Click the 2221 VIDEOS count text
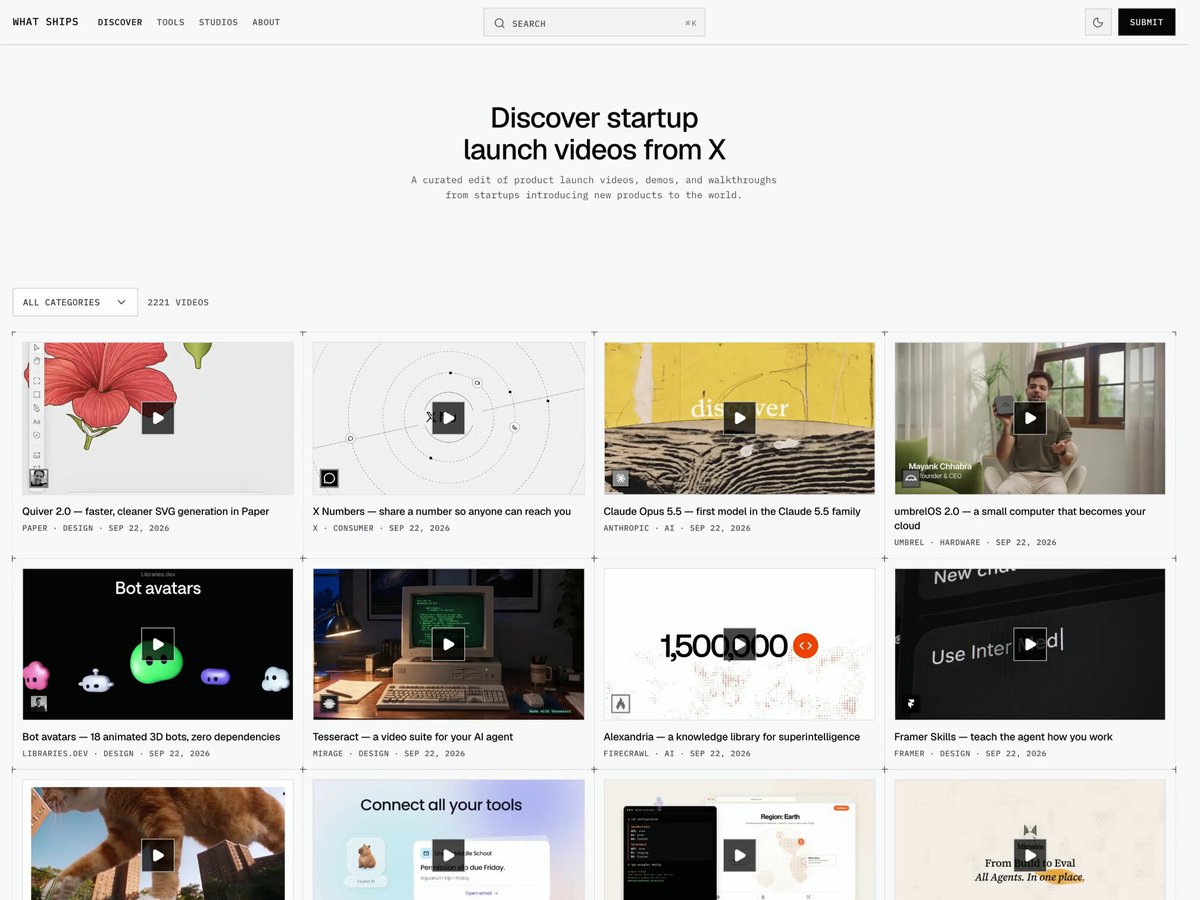The width and height of the screenshot is (1200, 900). tap(178, 302)
